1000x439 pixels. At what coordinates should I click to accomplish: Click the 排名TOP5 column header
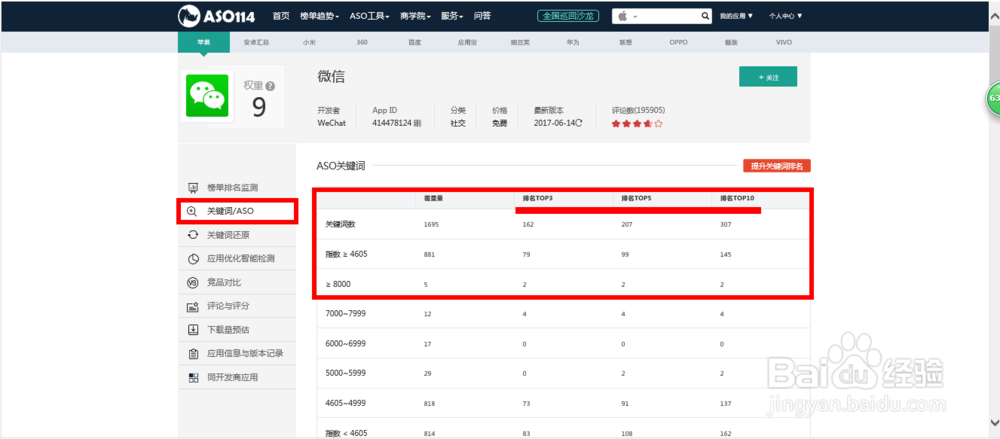636,198
